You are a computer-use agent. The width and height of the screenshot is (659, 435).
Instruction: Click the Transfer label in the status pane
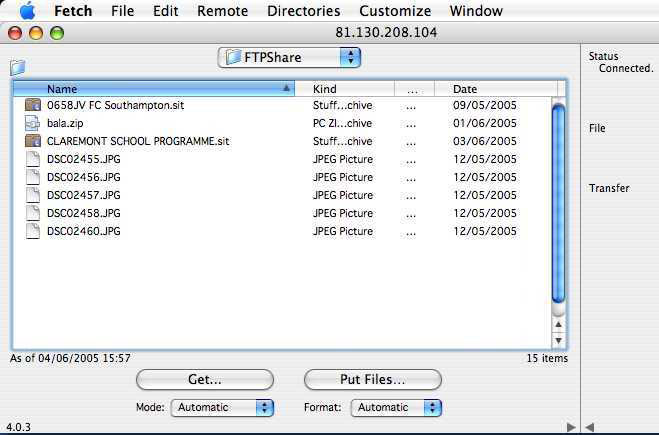(x=609, y=188)
